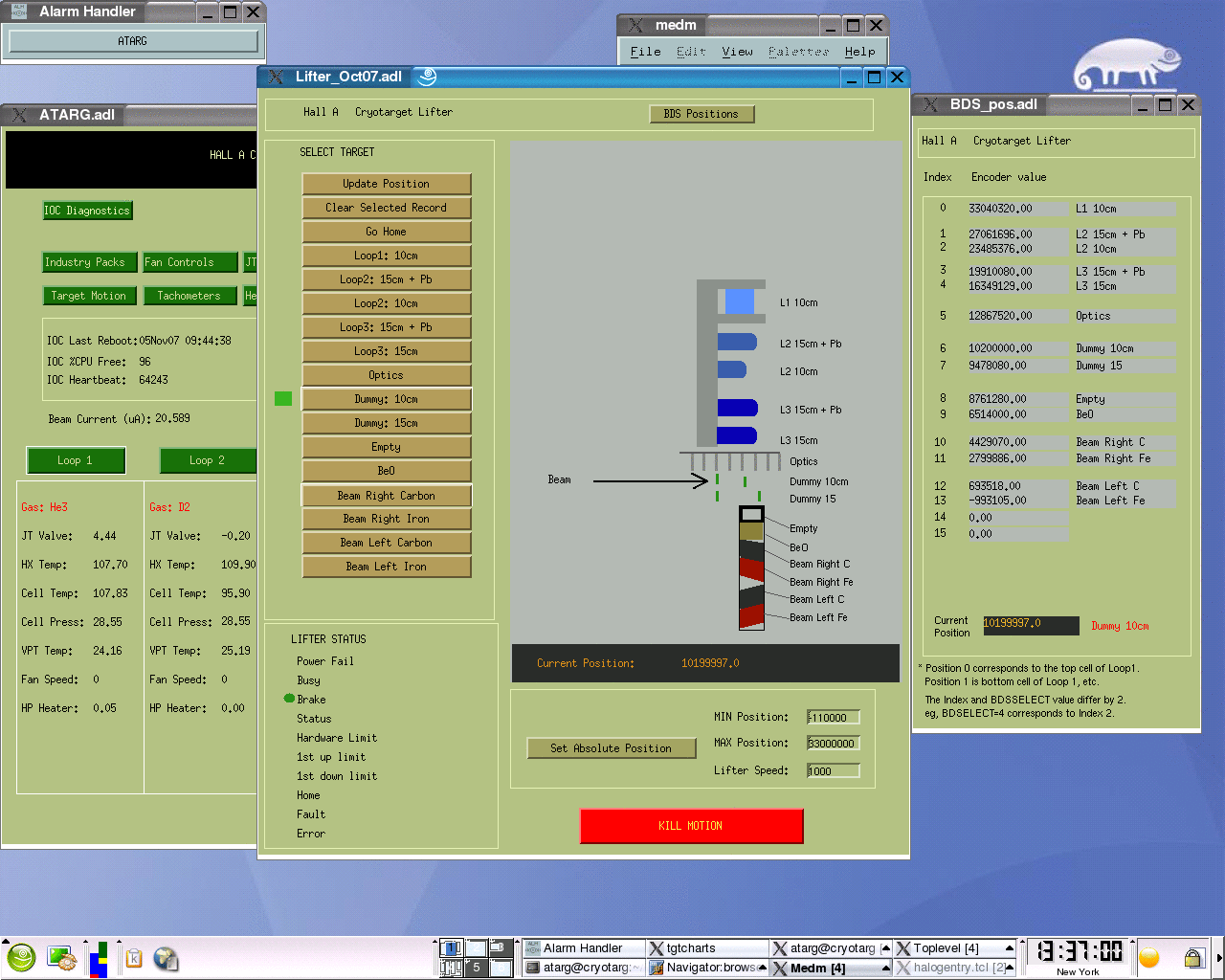Click the Loop 2 button in ATARG
The width and height of the screenshot is (1225, 980).
tap(208, 460)
